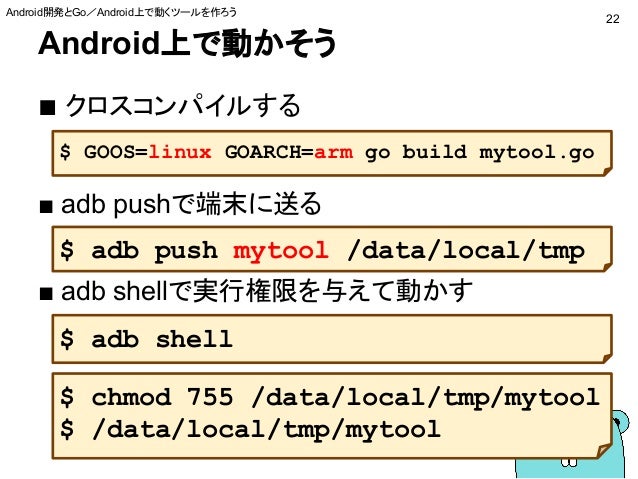
Task: Click "go build mytool.go" in the first code box
Action: coord(480,153)
